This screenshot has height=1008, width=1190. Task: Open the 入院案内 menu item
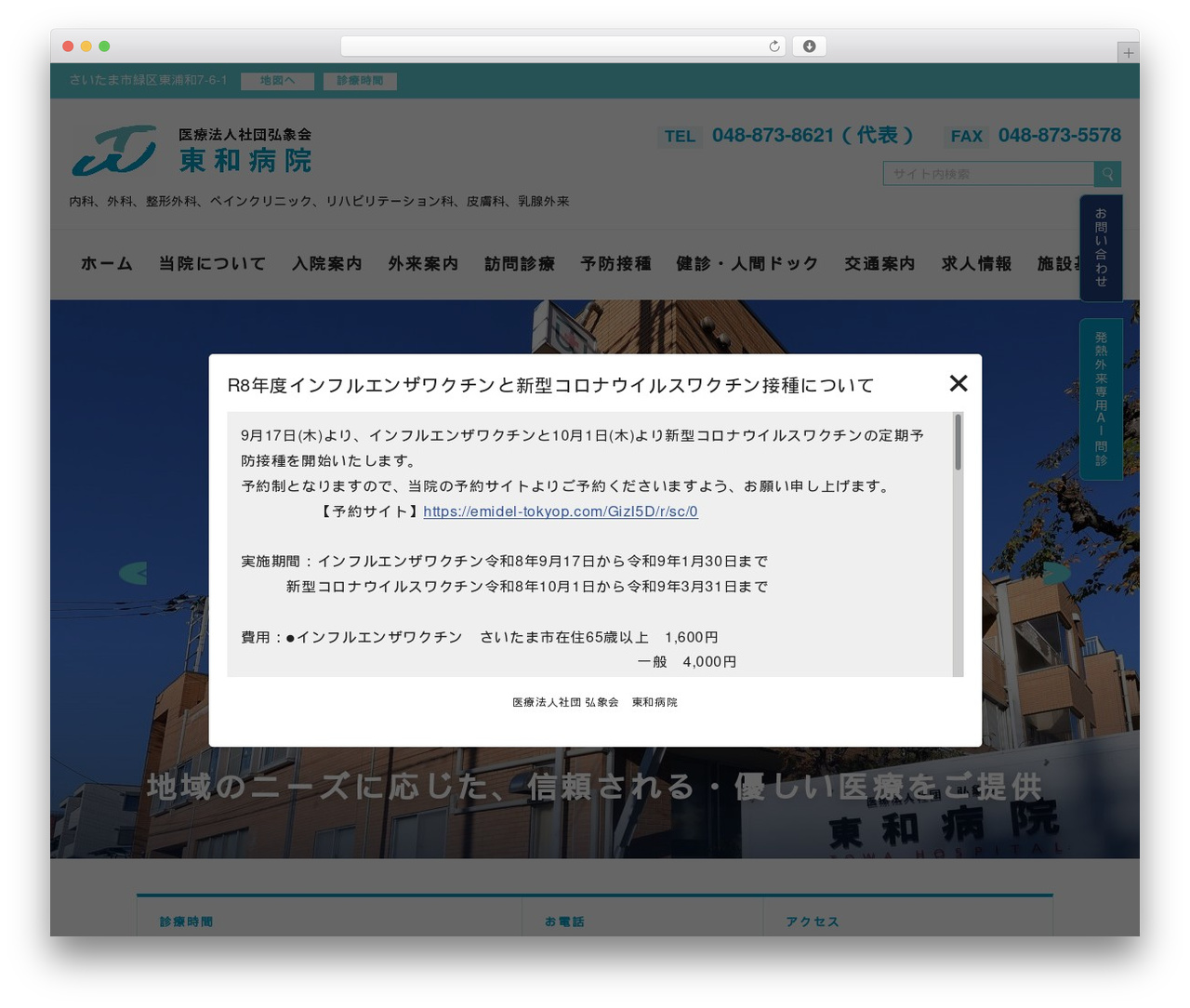(327, 264)
